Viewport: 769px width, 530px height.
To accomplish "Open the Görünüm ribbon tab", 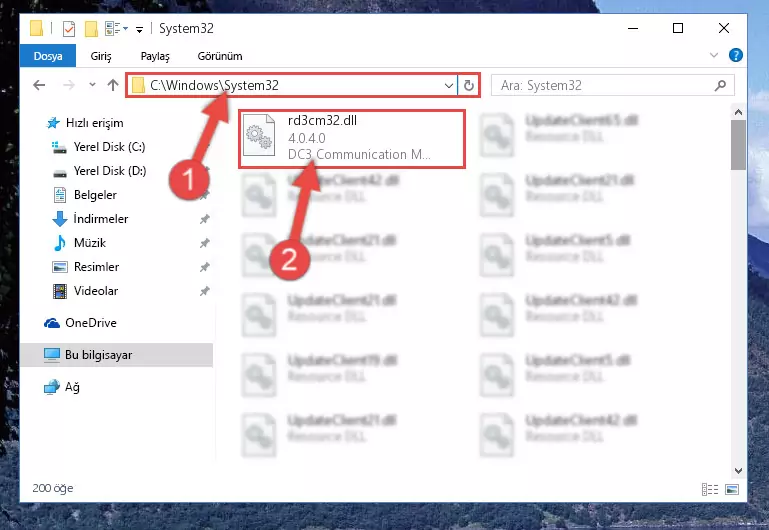I will coord(220,56).
